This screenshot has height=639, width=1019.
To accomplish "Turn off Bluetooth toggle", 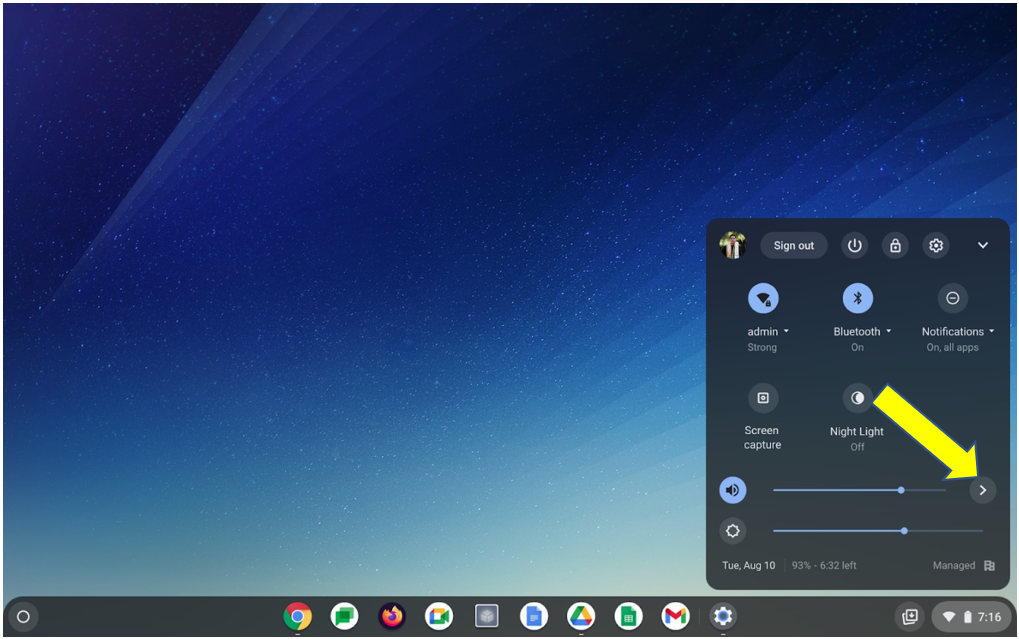I will pyautogui.click(x=858, y=298).
